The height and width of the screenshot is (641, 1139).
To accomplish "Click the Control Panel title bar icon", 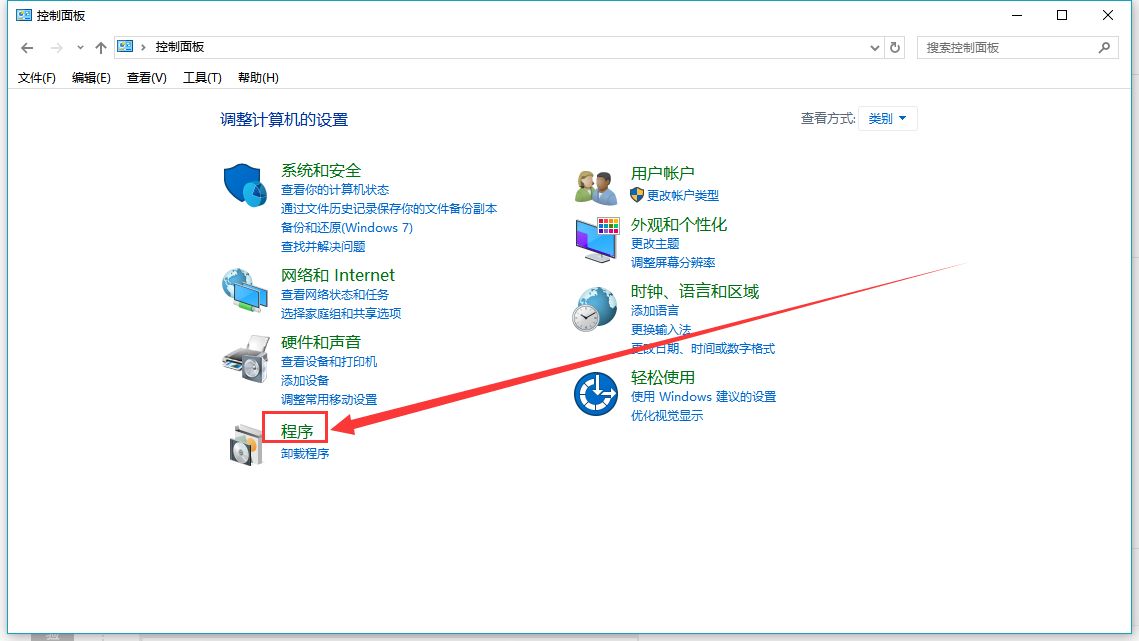I will point(24,15).
